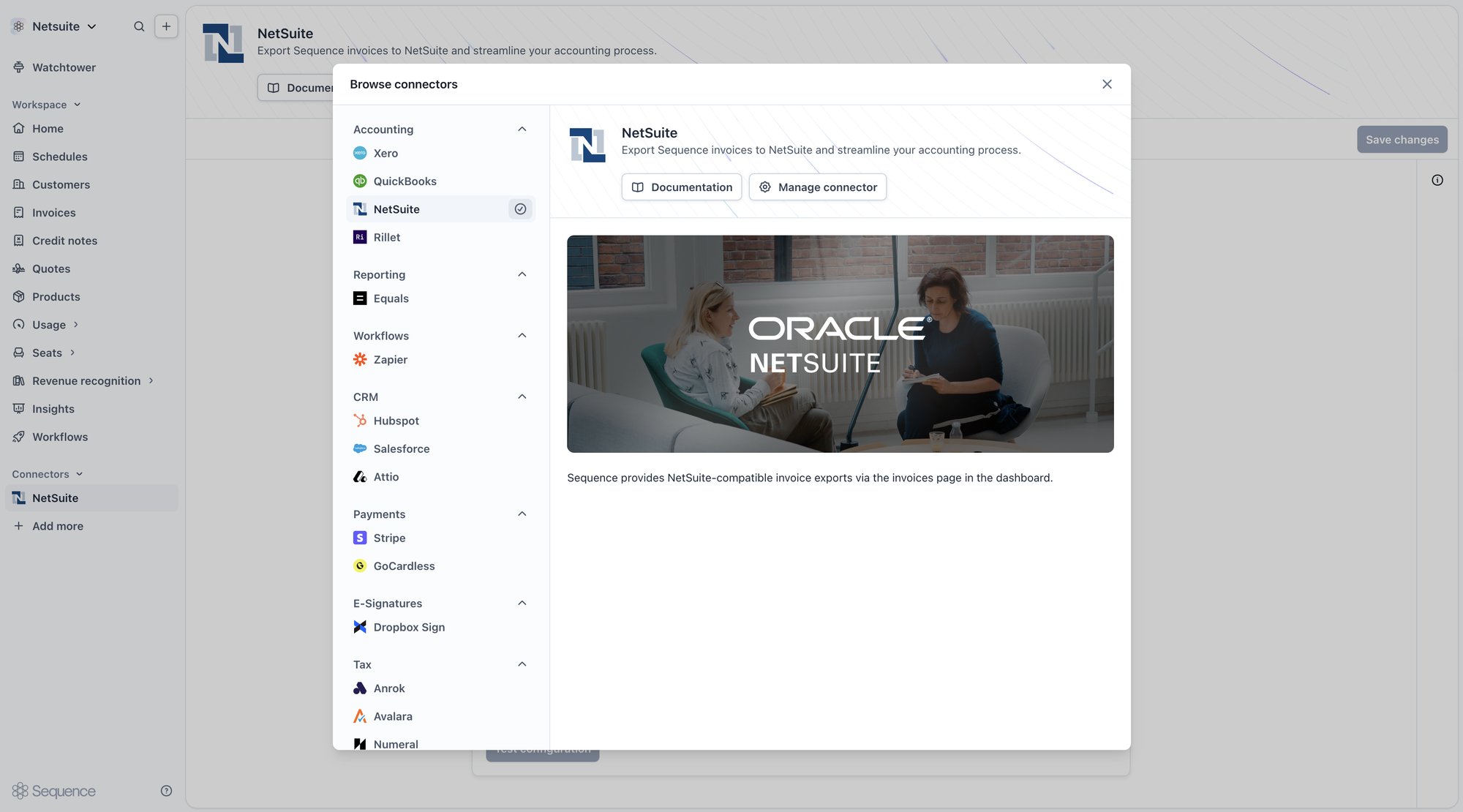Viewport: 1463px width, 812px height.
Task: Click NetSuite connected checkmark indicator
Action: (x=520, y=209)
